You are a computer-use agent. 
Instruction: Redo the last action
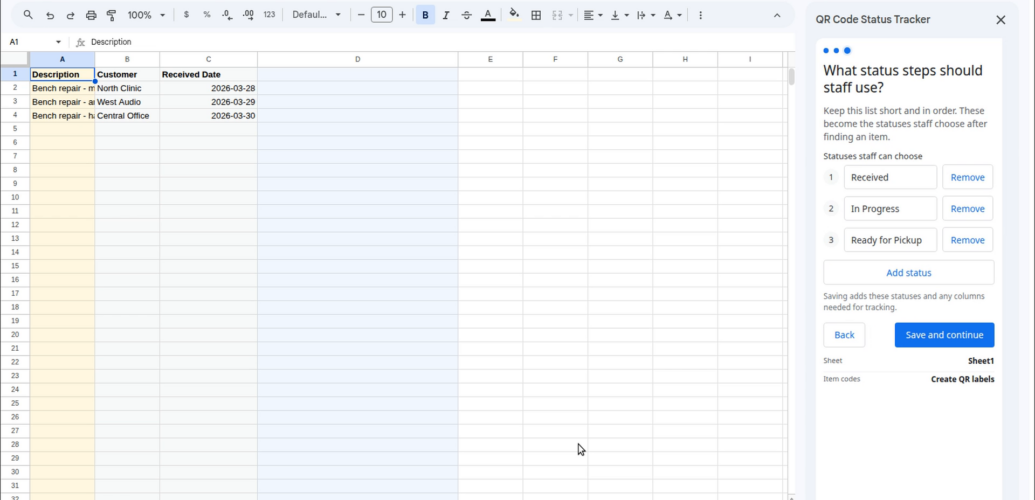(70, 15)
